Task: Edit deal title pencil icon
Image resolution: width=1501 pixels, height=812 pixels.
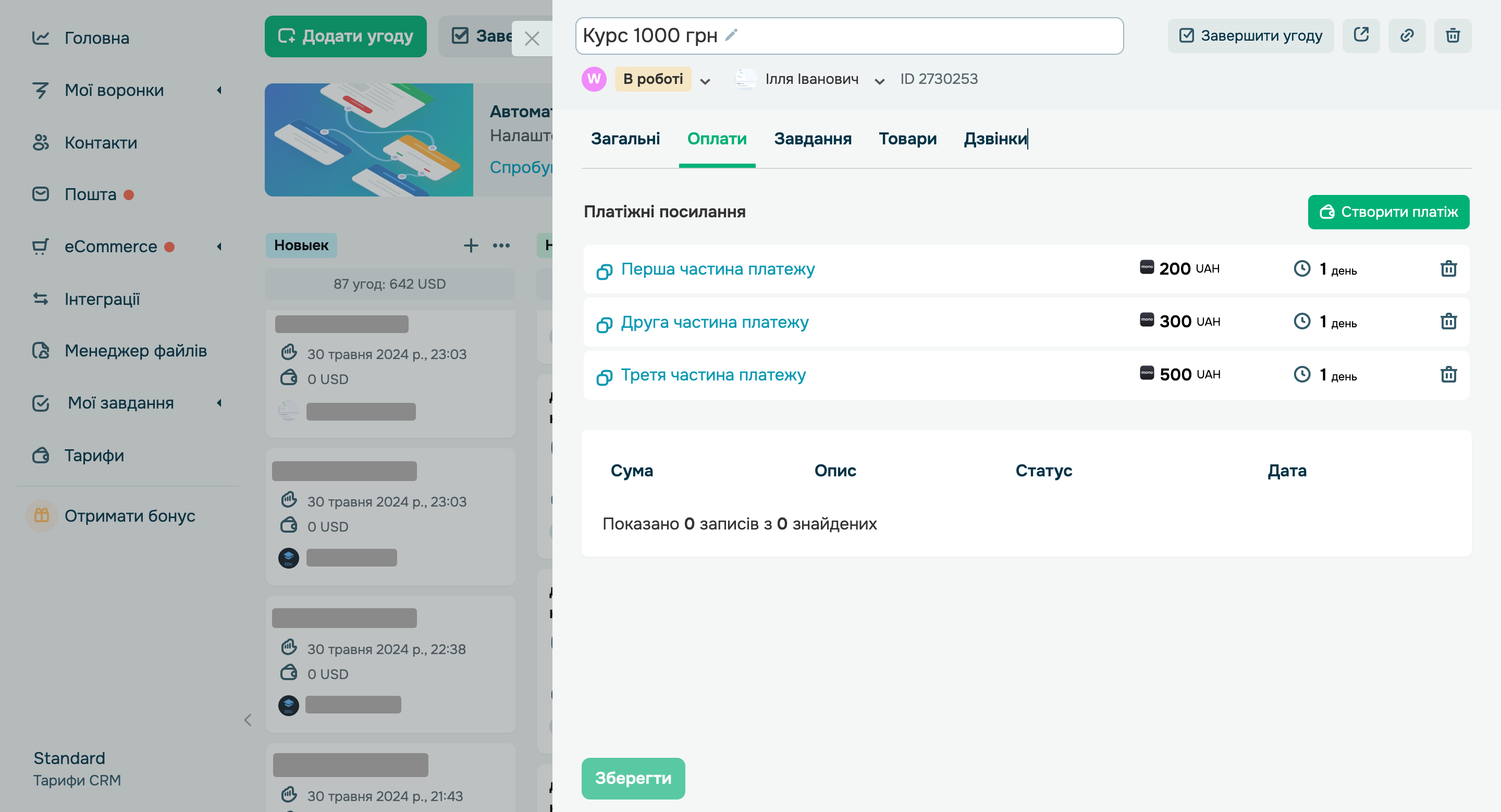Action: [731, 35]
